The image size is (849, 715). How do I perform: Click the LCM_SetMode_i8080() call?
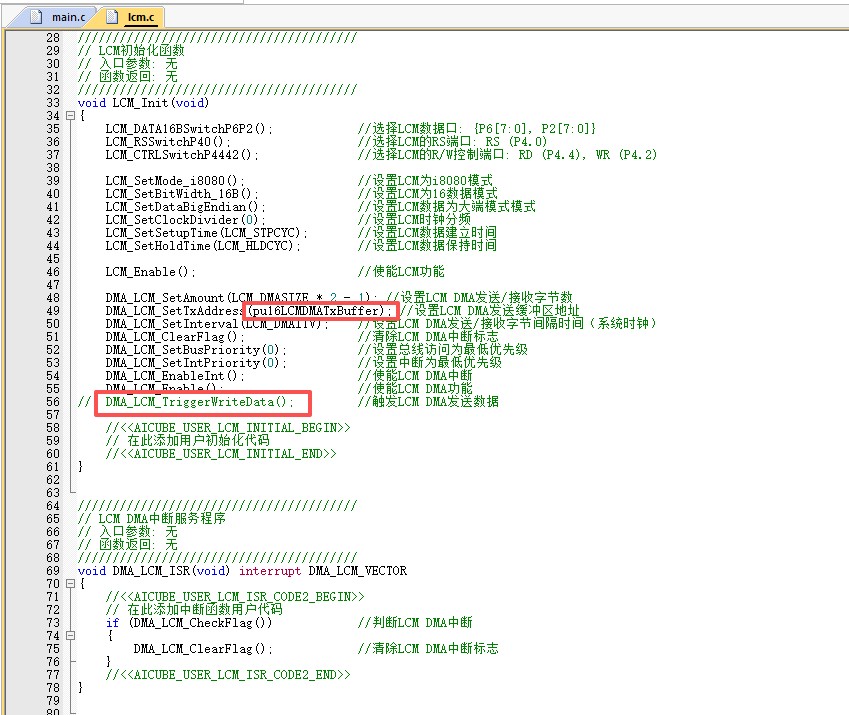click(174, 181)
